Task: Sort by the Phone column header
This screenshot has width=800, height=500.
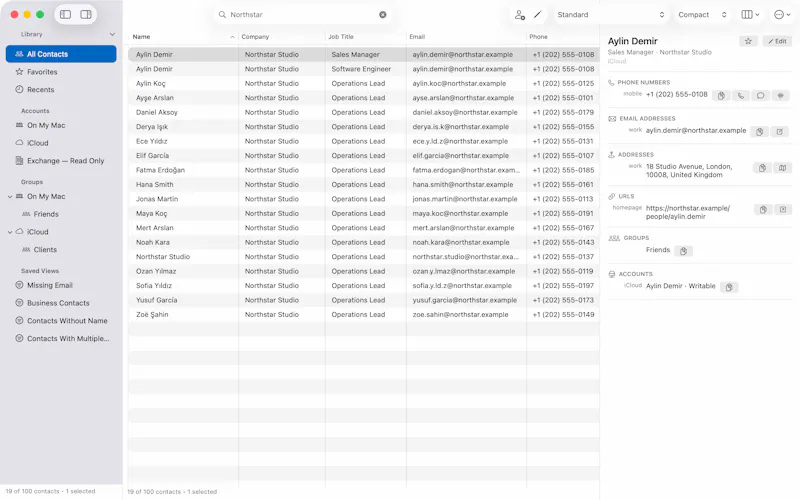Action: (x=563, y=37)
